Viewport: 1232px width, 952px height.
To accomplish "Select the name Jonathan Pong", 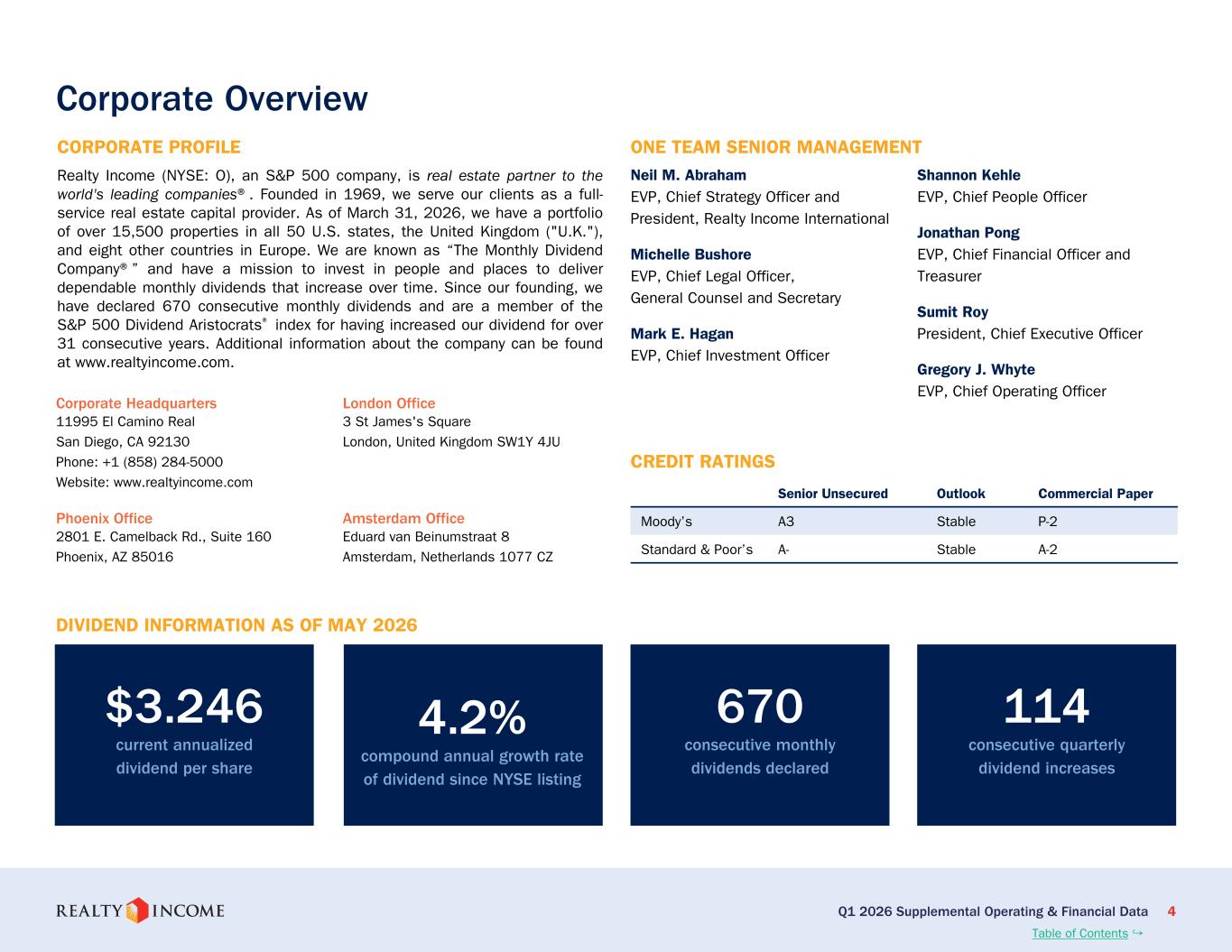I will 968,233.
